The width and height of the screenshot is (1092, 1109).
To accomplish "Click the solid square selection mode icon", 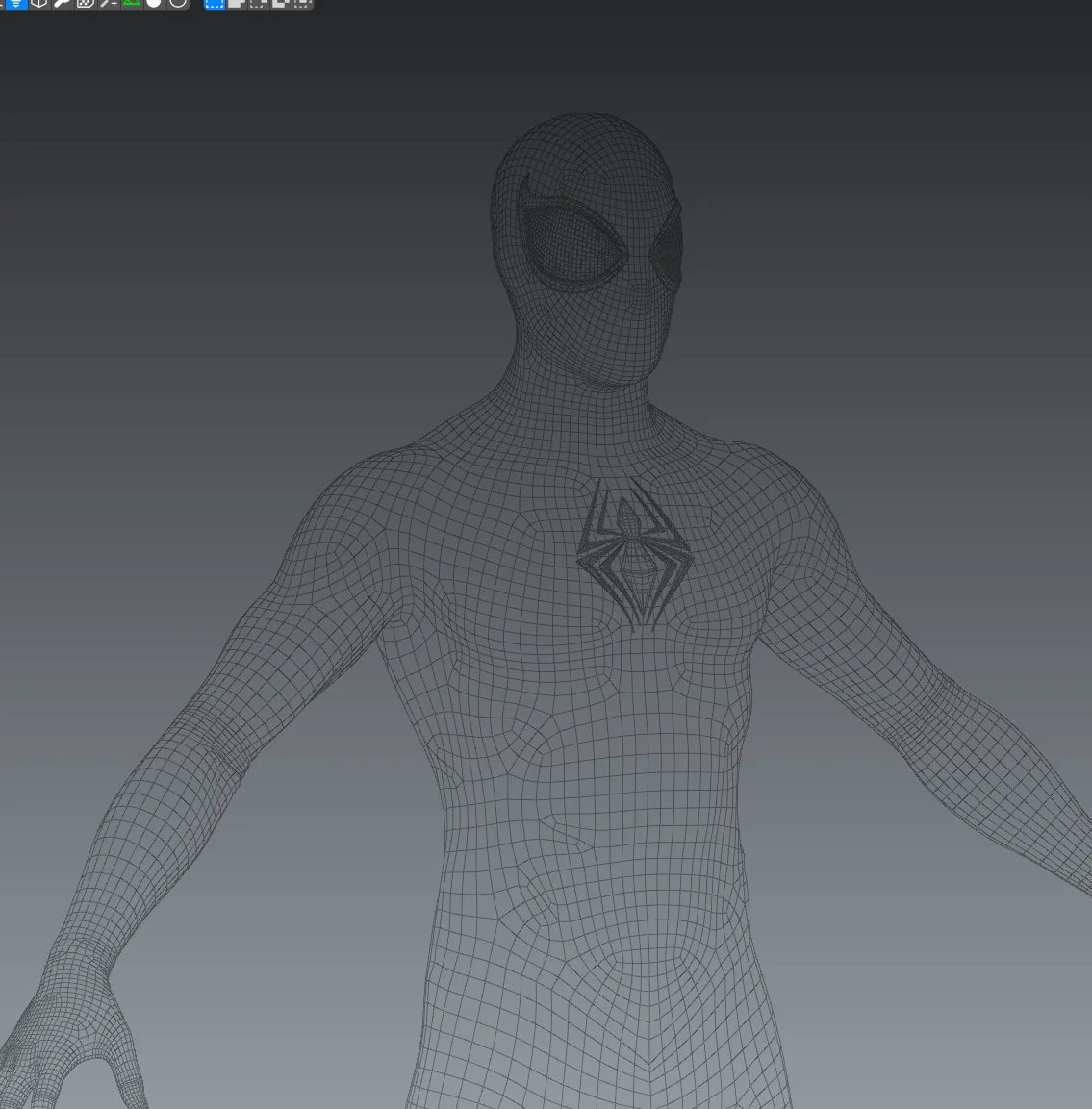I will (235, 4).
